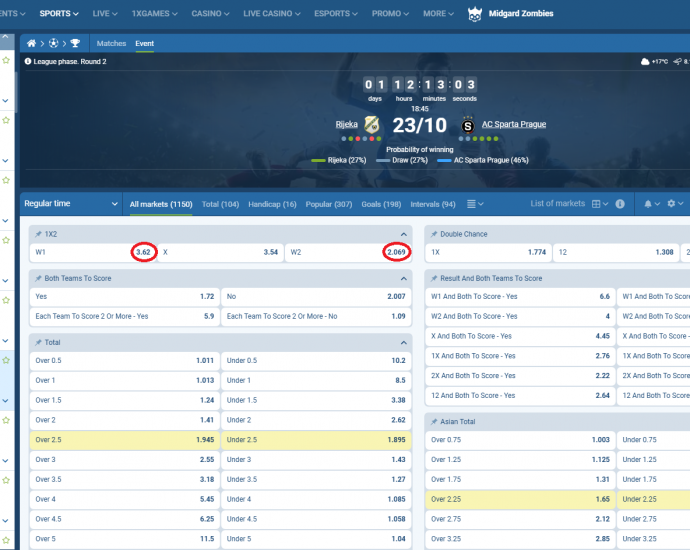Select 2X And Both To Score - Yes 2.22
The height and width of the screenshot is (550, 690).
tap(520, 376)
